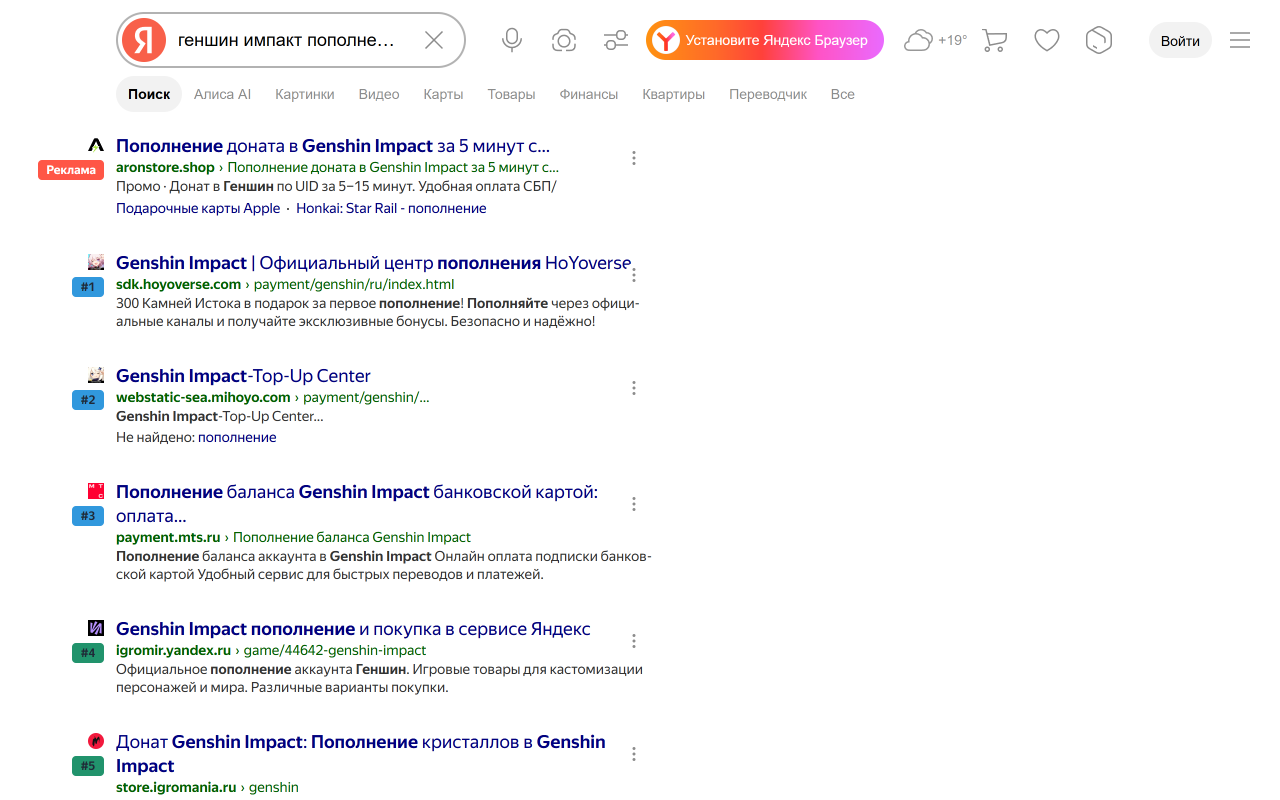Screen dimensions: 1280x800
Task: Click the Войти login button
Action: click(1181, 40)
